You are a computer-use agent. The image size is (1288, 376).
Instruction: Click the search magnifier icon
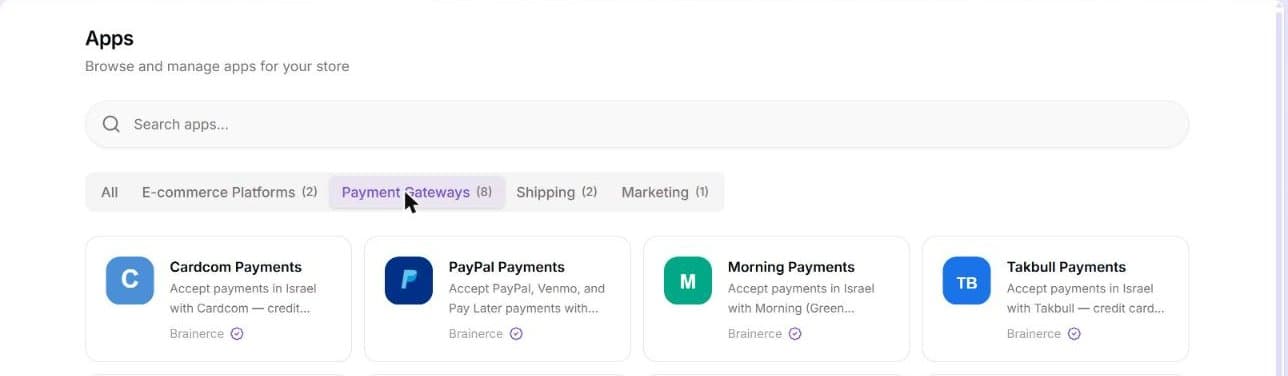coord(111,124)
